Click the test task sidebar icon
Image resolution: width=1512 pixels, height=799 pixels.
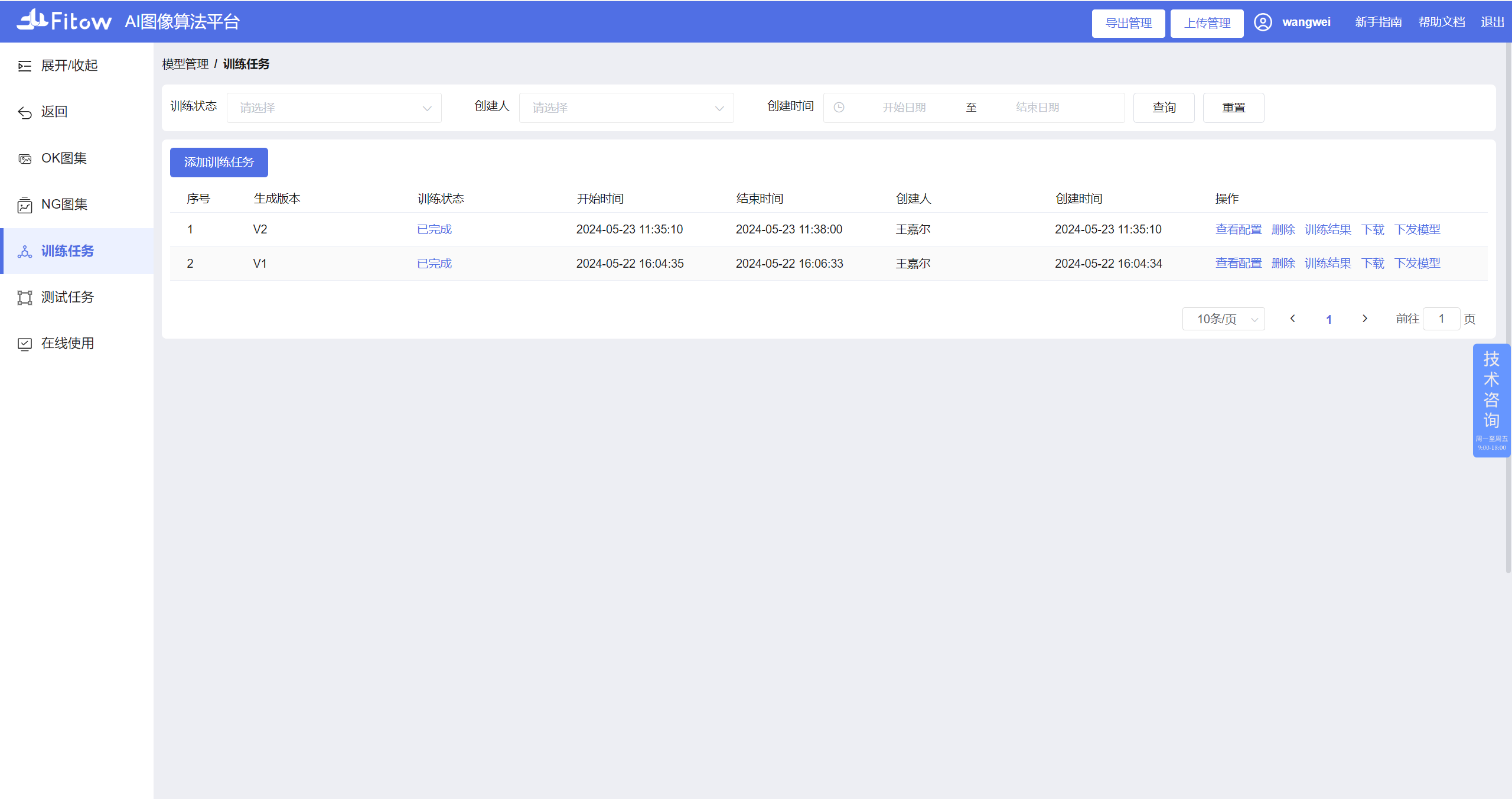point(25,297)
